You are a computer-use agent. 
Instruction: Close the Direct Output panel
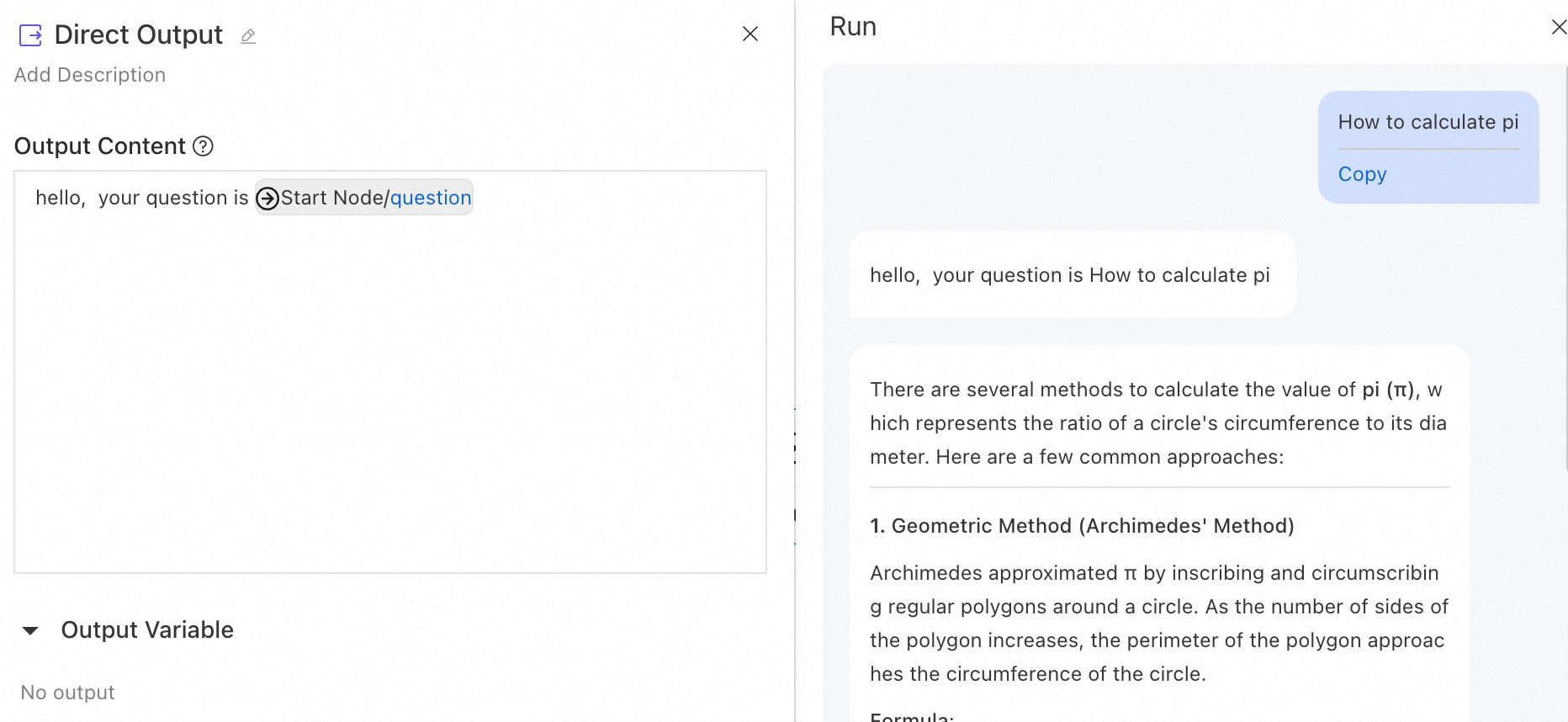(x=750, y=34)
